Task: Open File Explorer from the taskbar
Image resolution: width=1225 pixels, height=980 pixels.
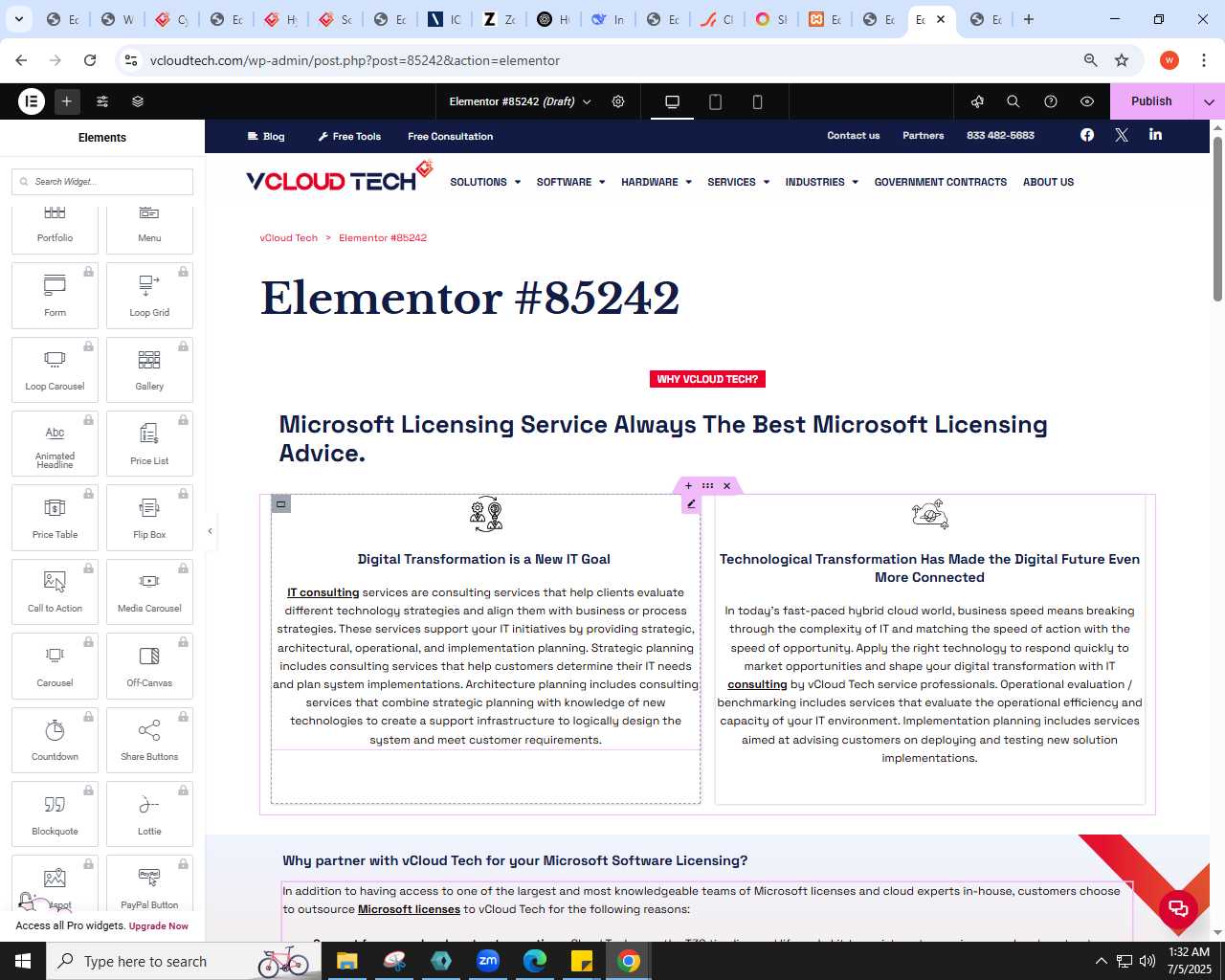Action: pyautogui.click(x=346, y=961)
